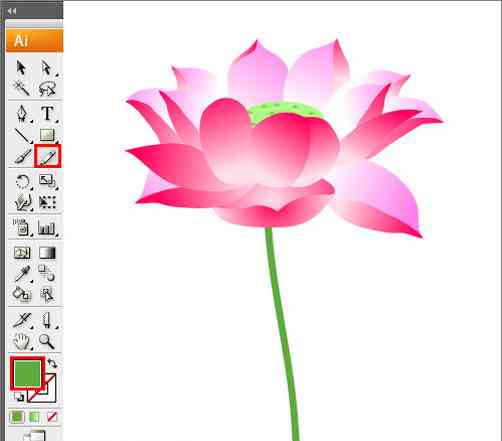502x441 pixels.
Task: Select the highlighted Pencil tool
Action: click(x=48, y=156)
